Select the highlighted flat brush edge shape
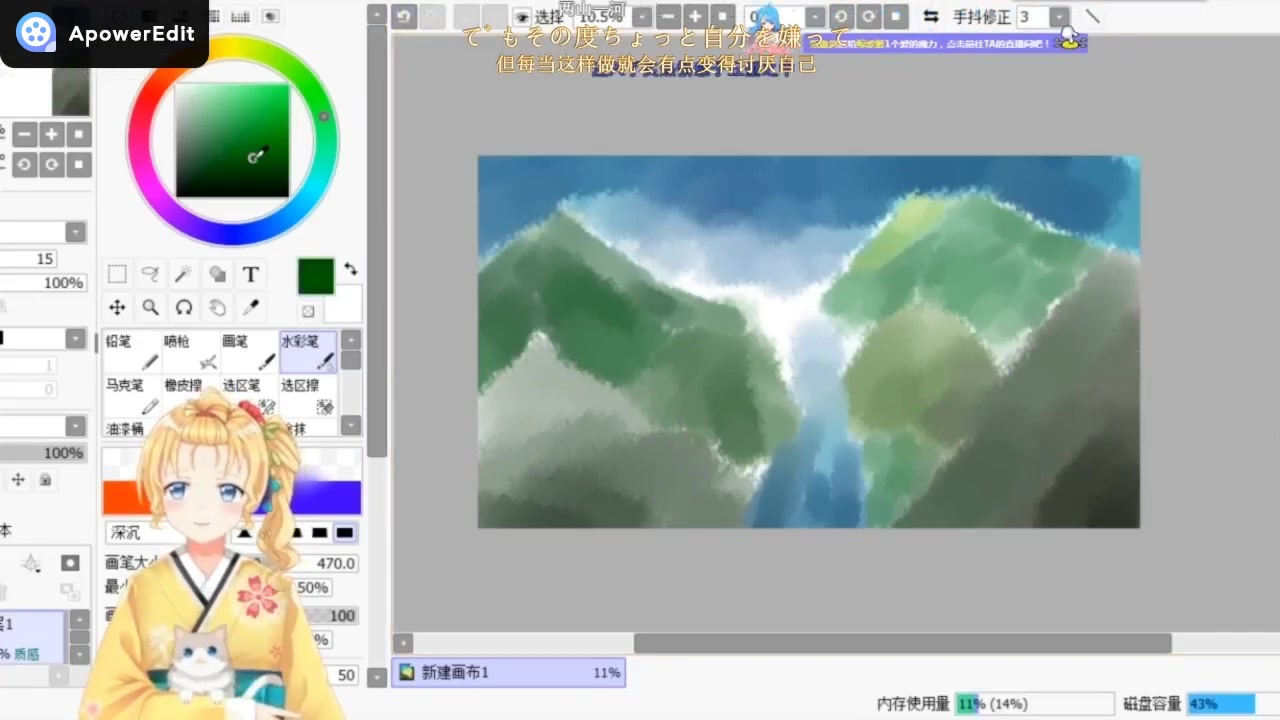The image size is (1280, 720). coord(345,533)
